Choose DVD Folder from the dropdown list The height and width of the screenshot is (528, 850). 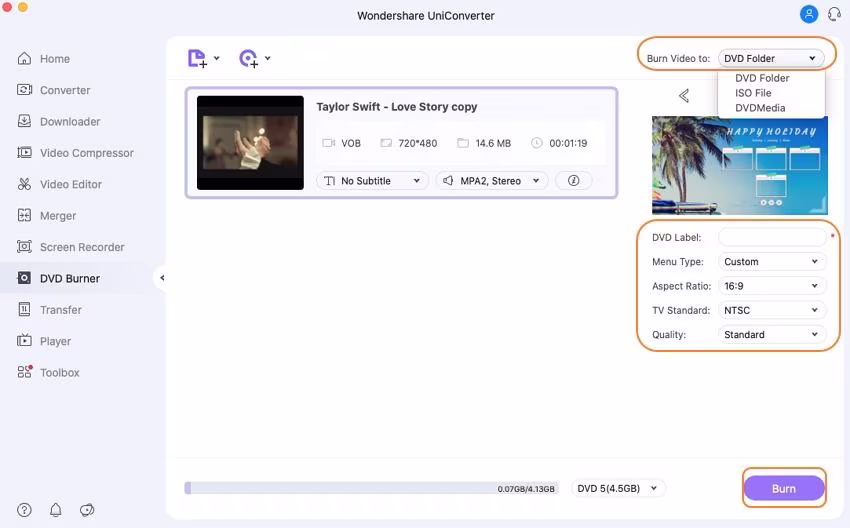point(762,78)
